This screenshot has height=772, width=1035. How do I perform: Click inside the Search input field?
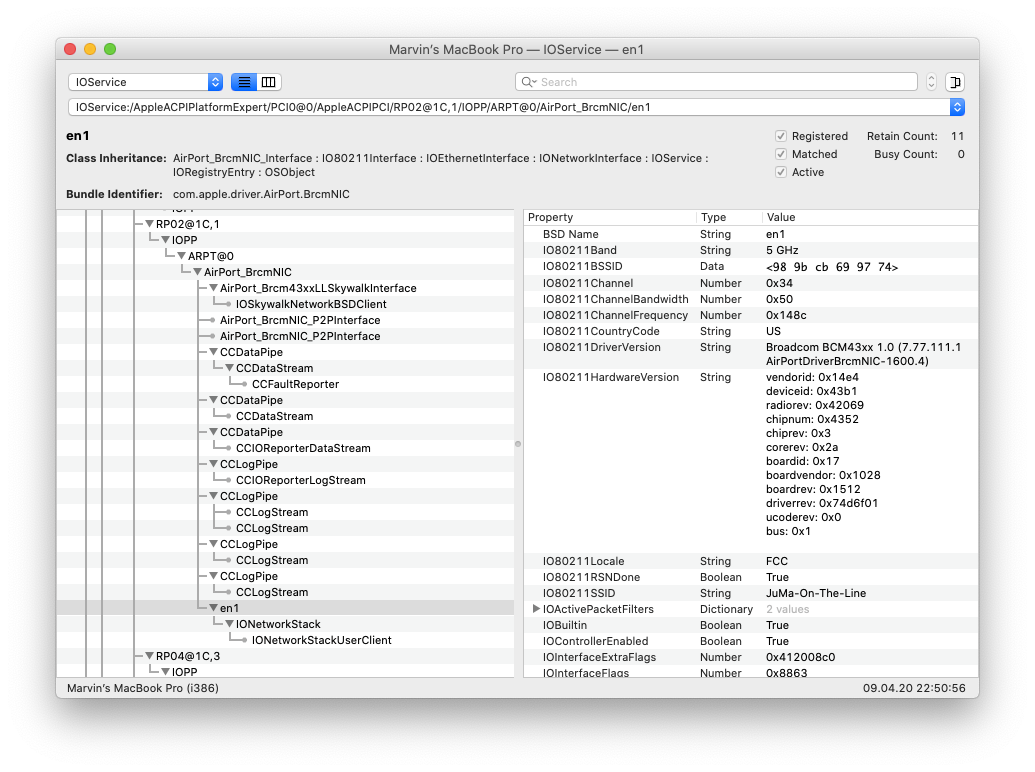720,82
